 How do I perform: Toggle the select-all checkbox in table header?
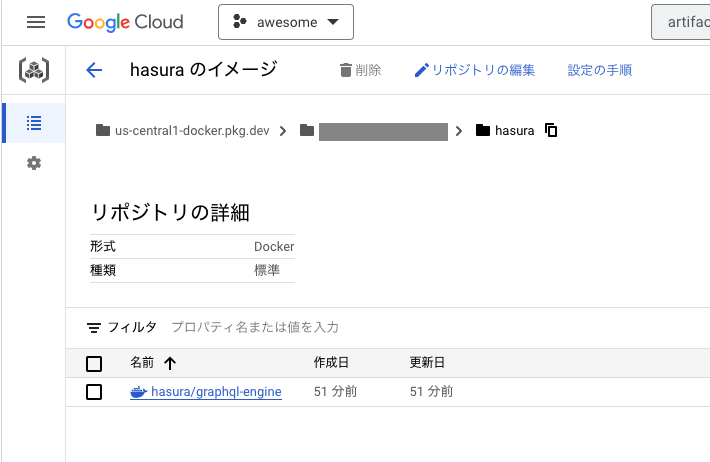coord(94,364)
